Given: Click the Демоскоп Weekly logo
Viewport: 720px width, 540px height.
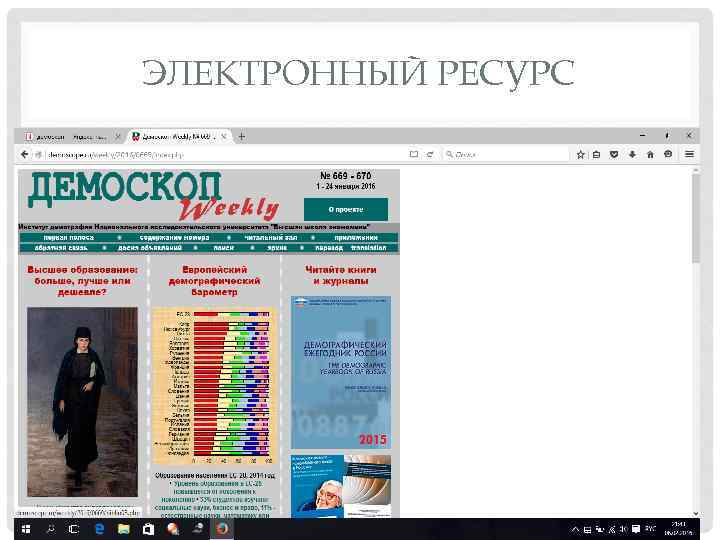Looking at the screenshot, I should point(154,196).
